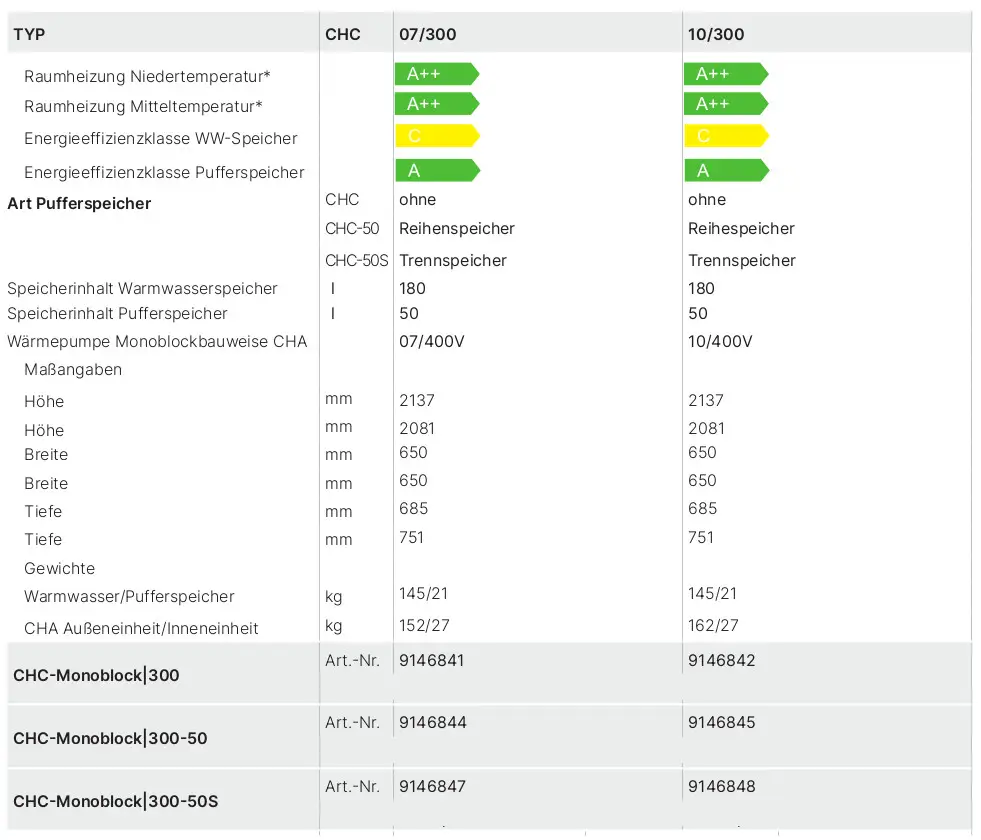981x840 pixels.
Task: Click article number 9146841
Action: click(432, 660)
